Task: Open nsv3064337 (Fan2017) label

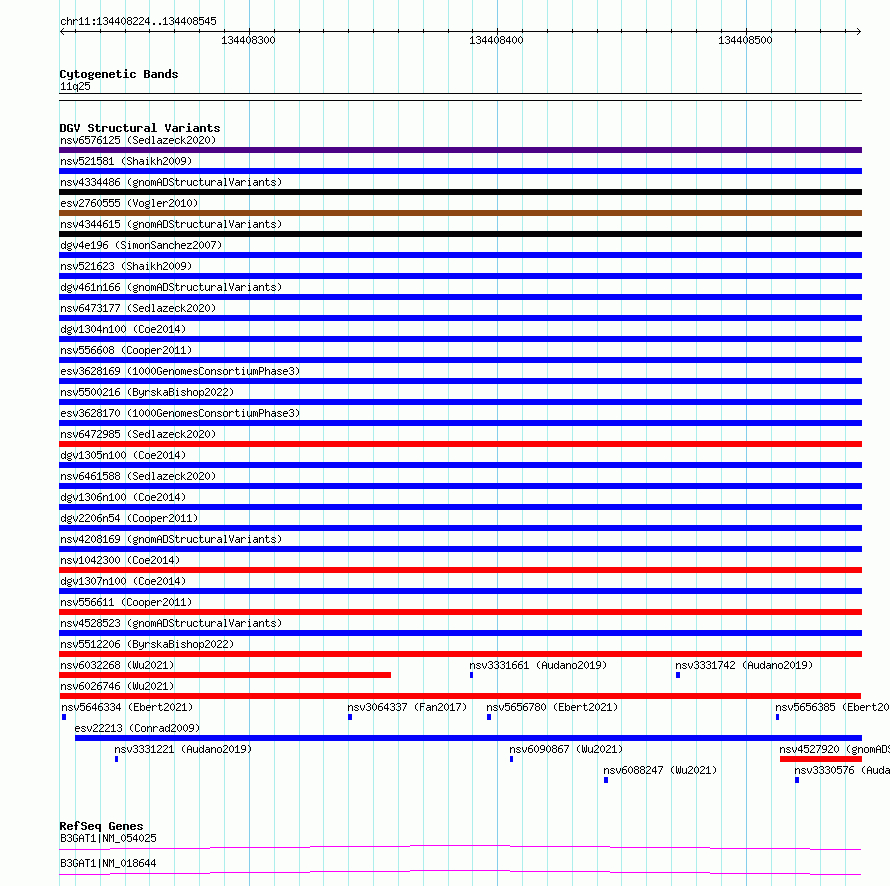Action: coord(407,707)
